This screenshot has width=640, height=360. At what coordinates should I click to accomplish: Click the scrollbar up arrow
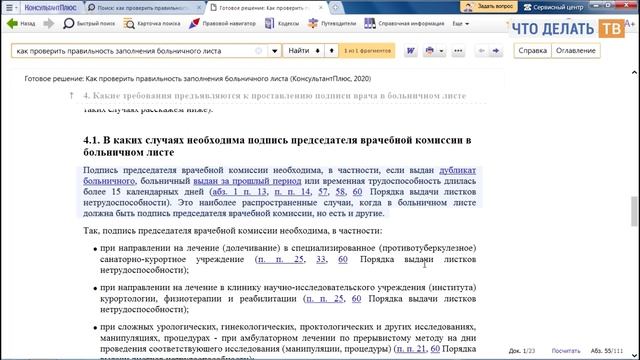point(634,73)
